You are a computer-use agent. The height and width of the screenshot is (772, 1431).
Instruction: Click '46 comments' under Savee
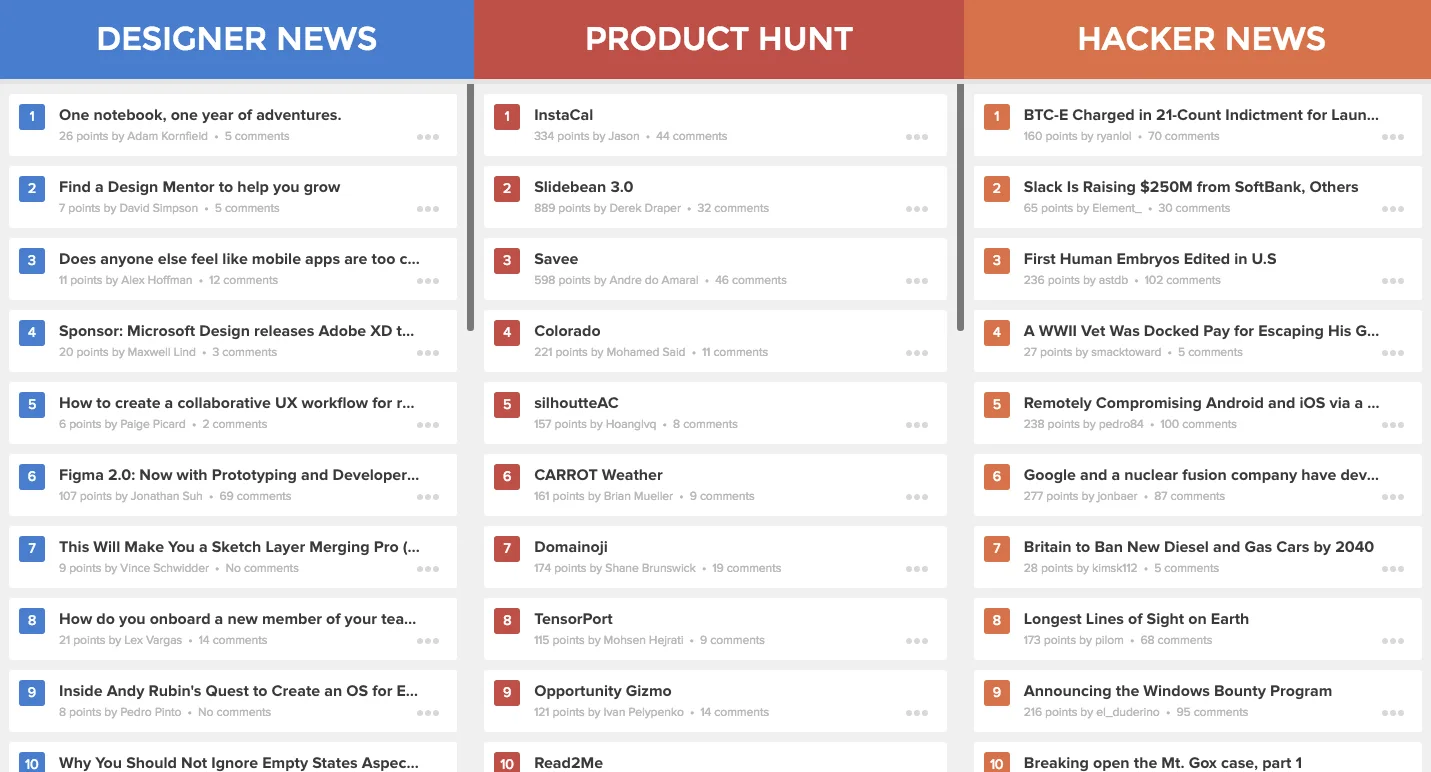tap(751, 280)
